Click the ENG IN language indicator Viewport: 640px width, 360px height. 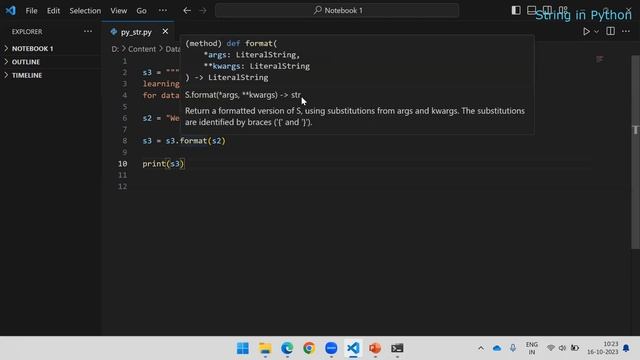531,348
